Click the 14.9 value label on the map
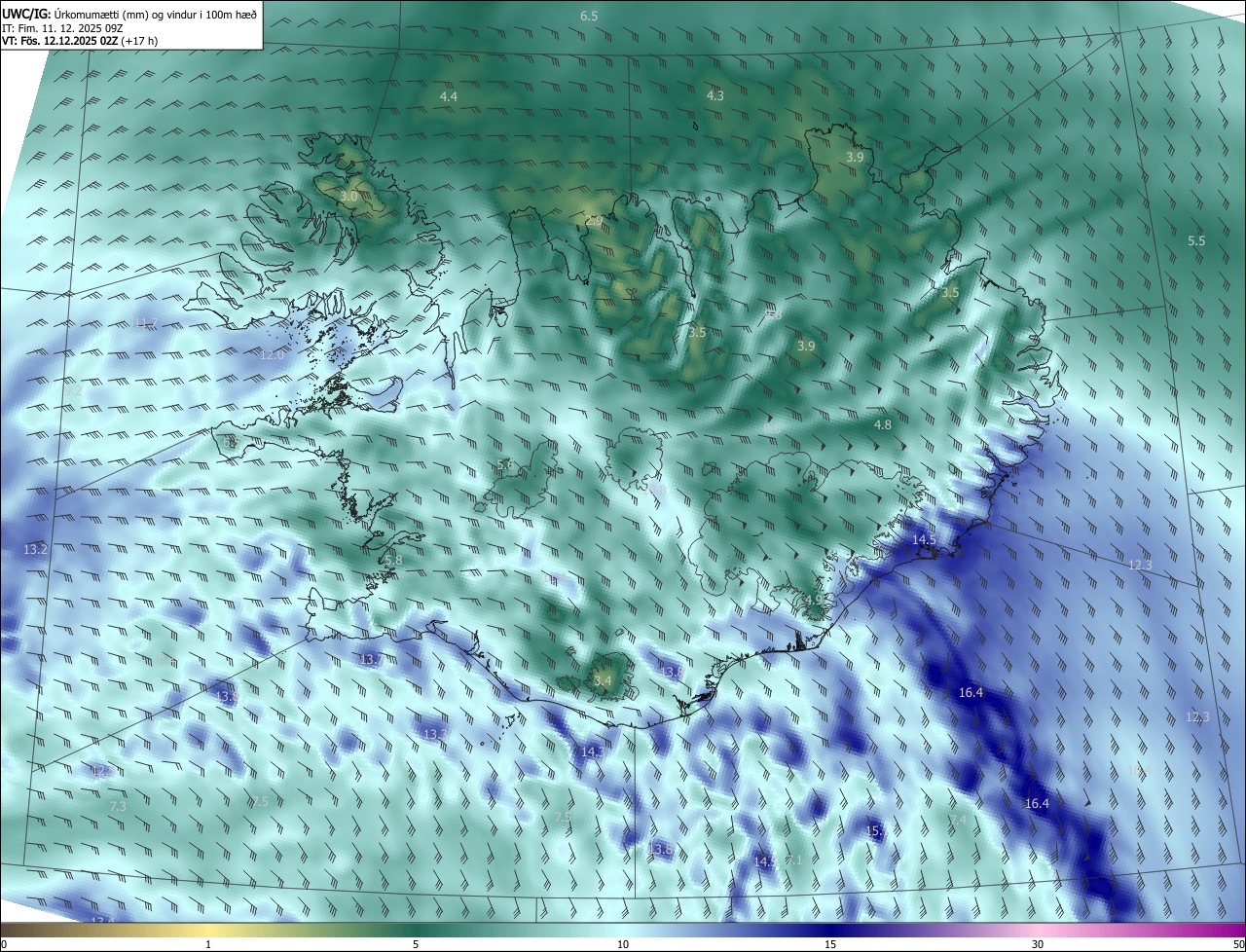The width and height of the screenshot is (1246, 952). pos(765,862)
